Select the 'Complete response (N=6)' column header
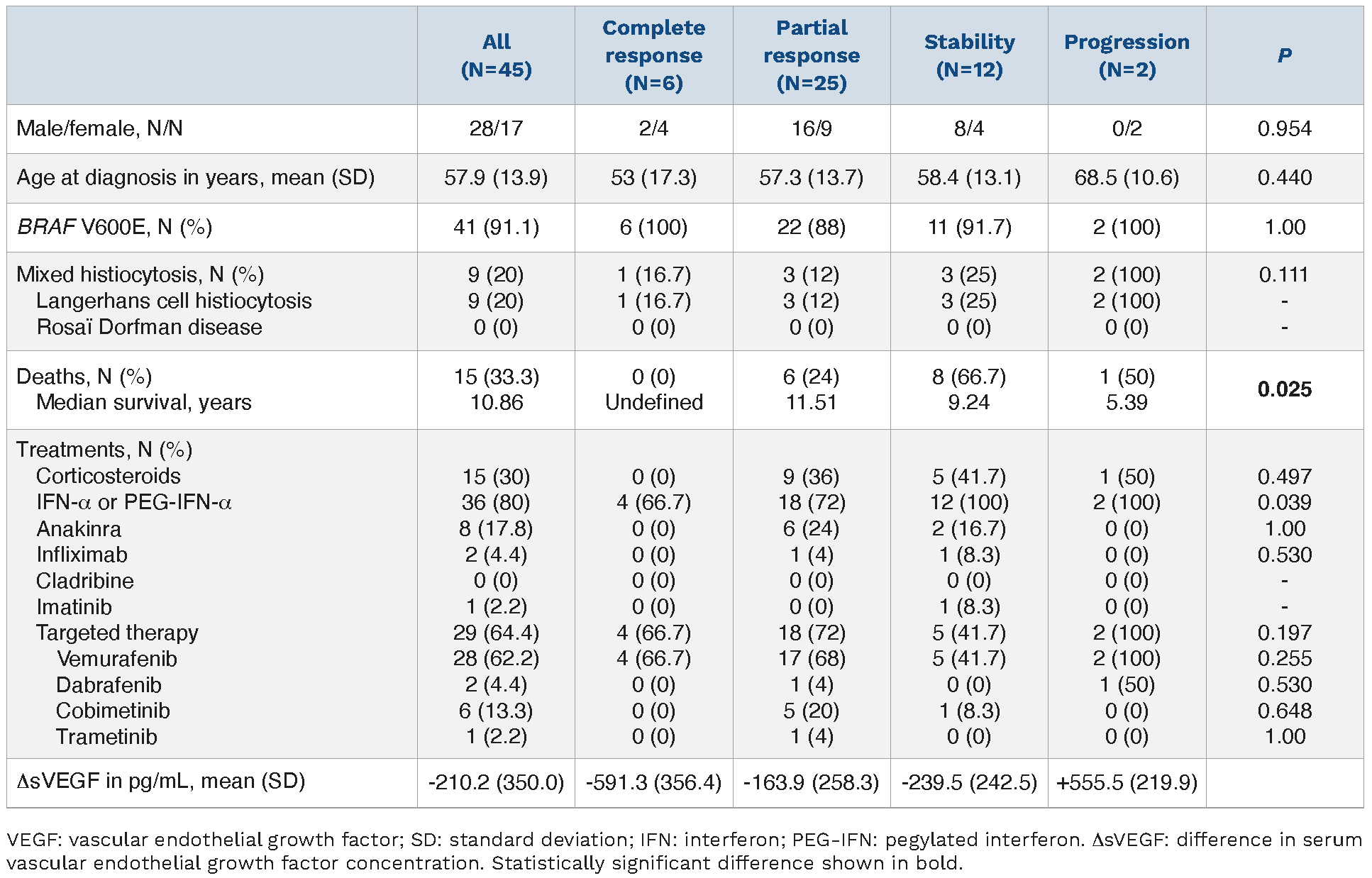Viewport: 1372px width, 878px height. 653,55
